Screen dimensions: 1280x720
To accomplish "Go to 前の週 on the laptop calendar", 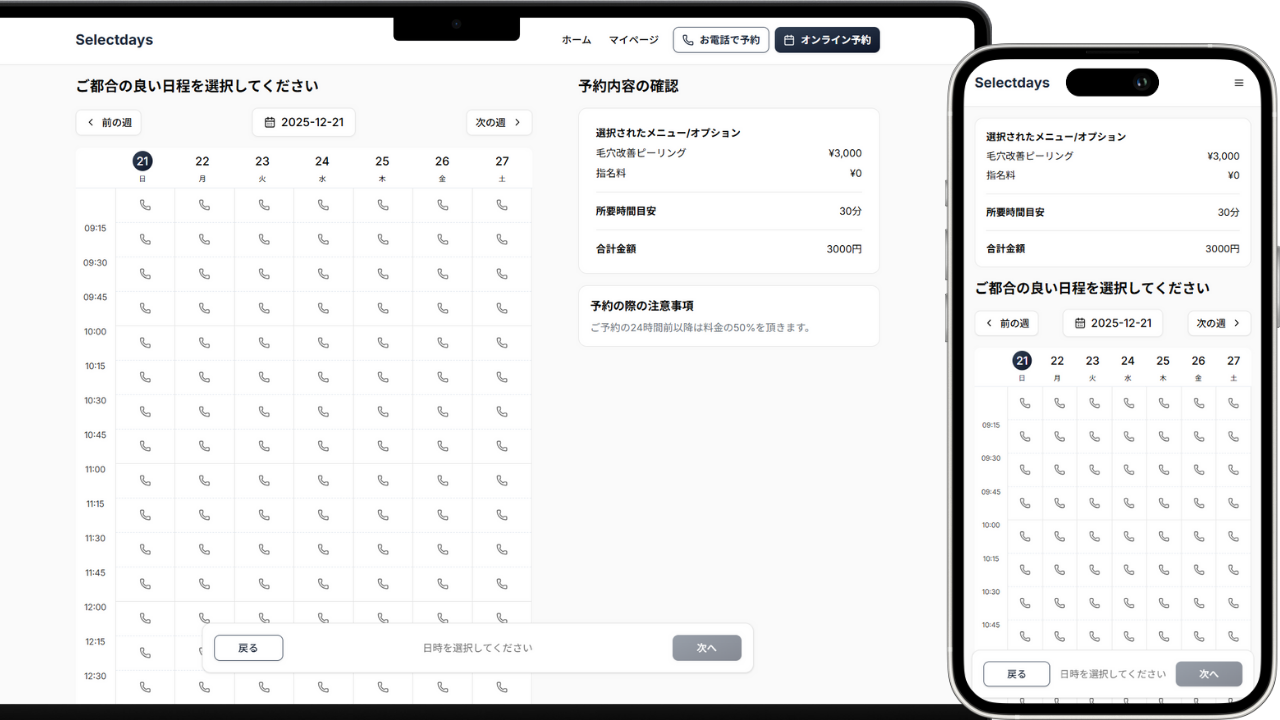I will [108, 122].
